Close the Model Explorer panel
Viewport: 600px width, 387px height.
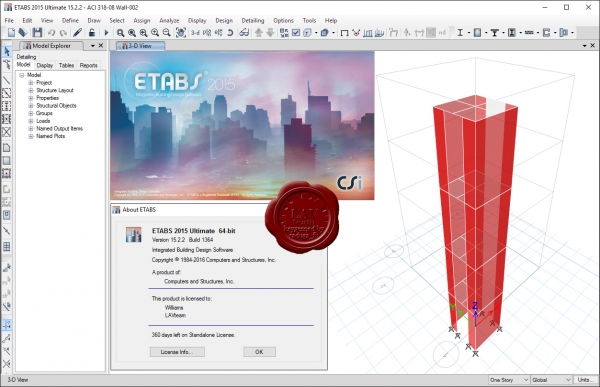coord(101,46)
